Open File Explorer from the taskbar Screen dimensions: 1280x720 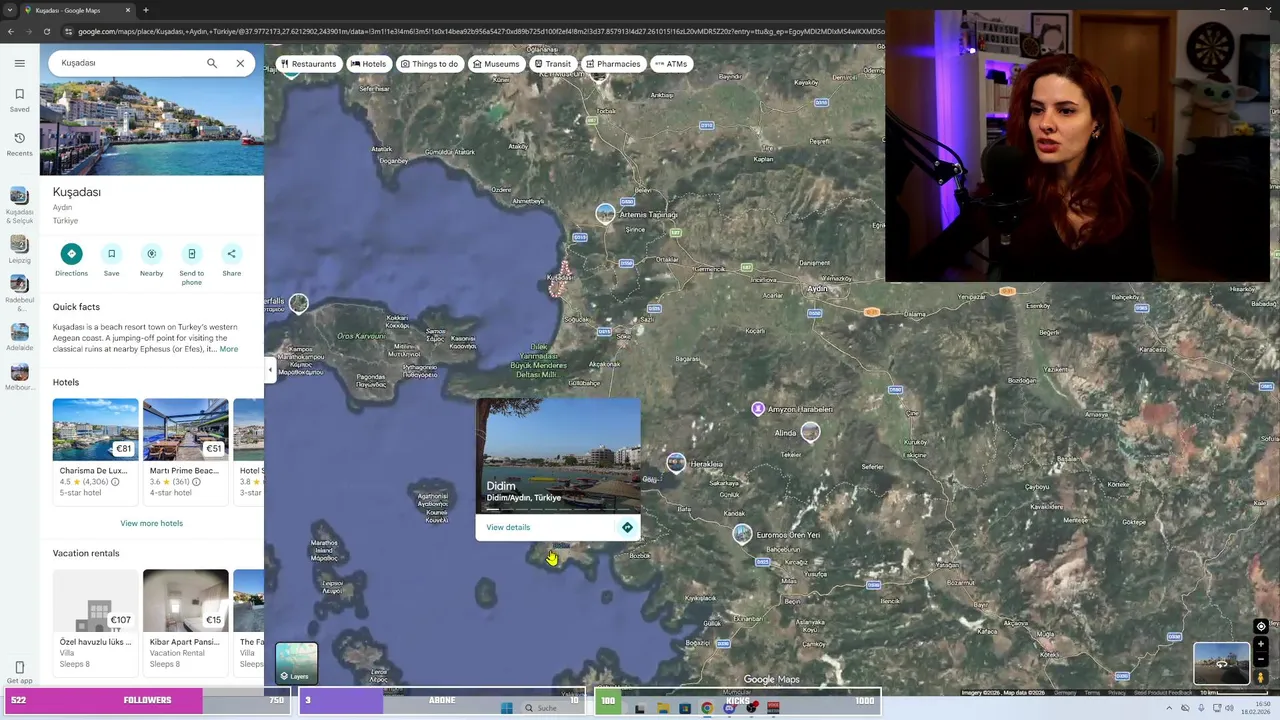(663, 708)
